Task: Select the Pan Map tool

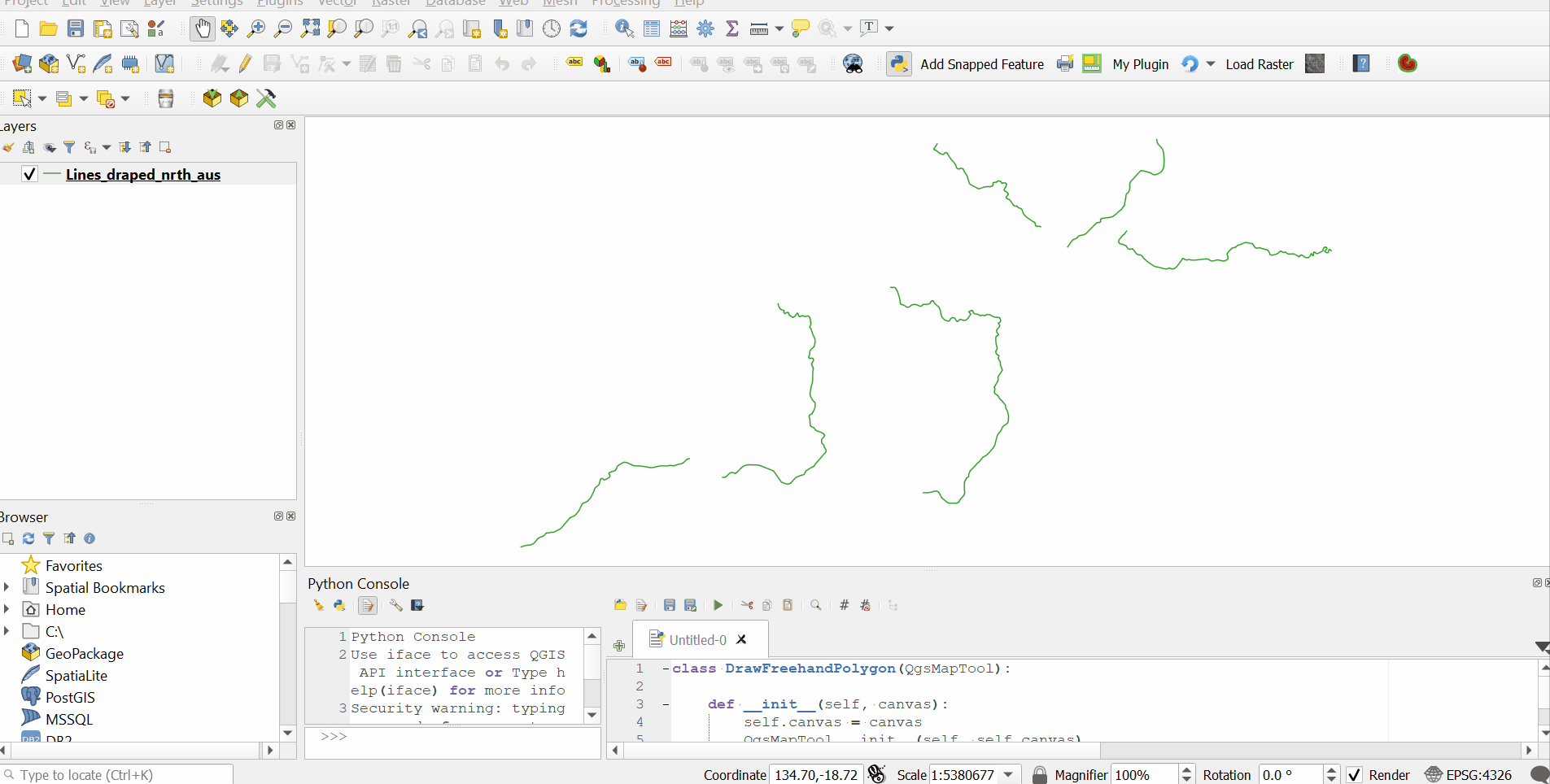Action: coord(203,28)
